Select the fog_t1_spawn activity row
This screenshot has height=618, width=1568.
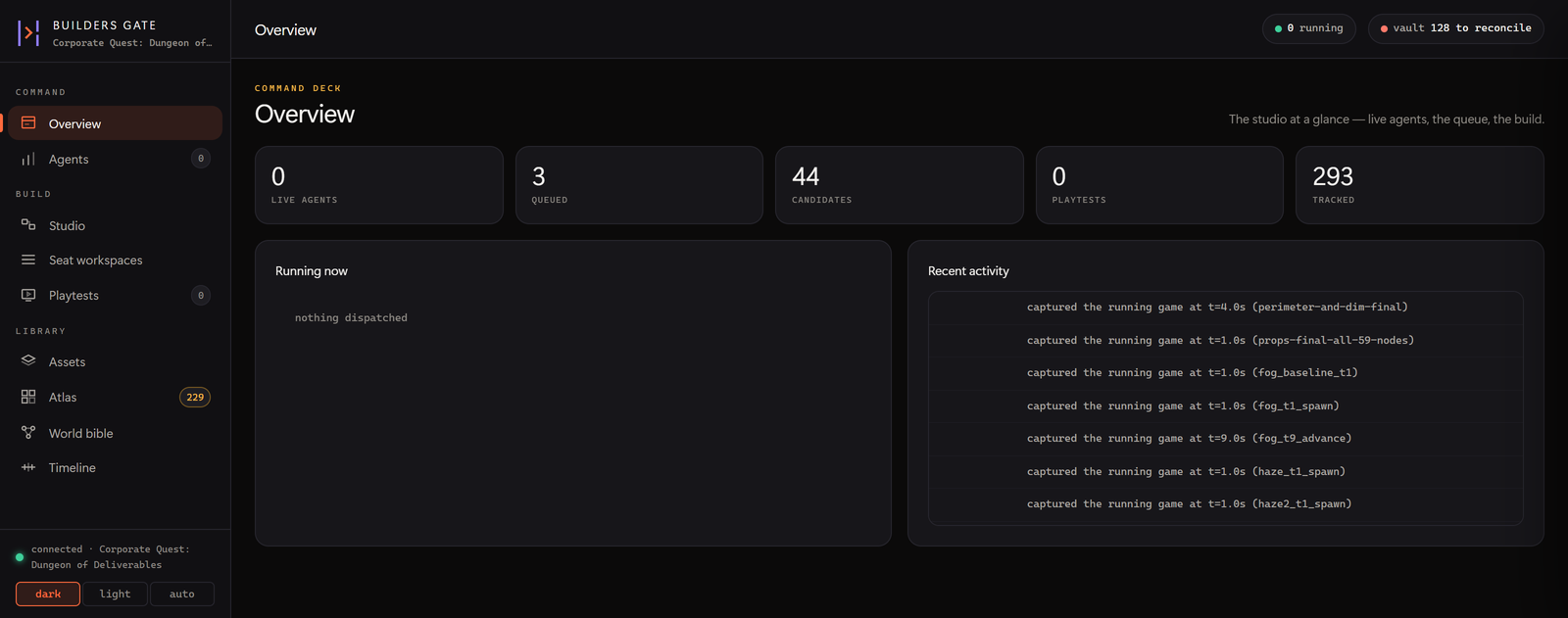pos(1226,406)
